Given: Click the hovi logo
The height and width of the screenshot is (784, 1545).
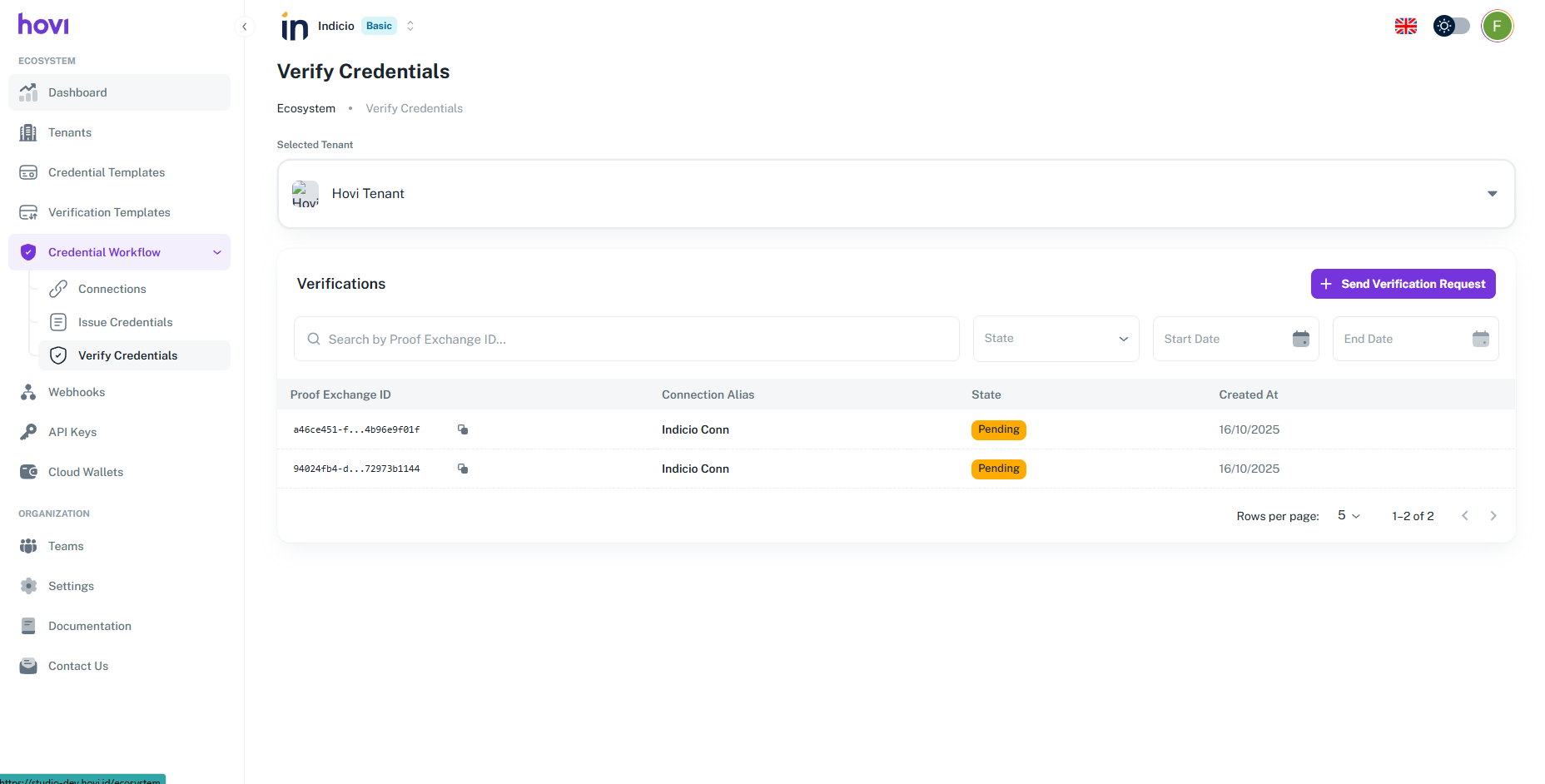Looking at the screenshot, I should click(43, 25).
